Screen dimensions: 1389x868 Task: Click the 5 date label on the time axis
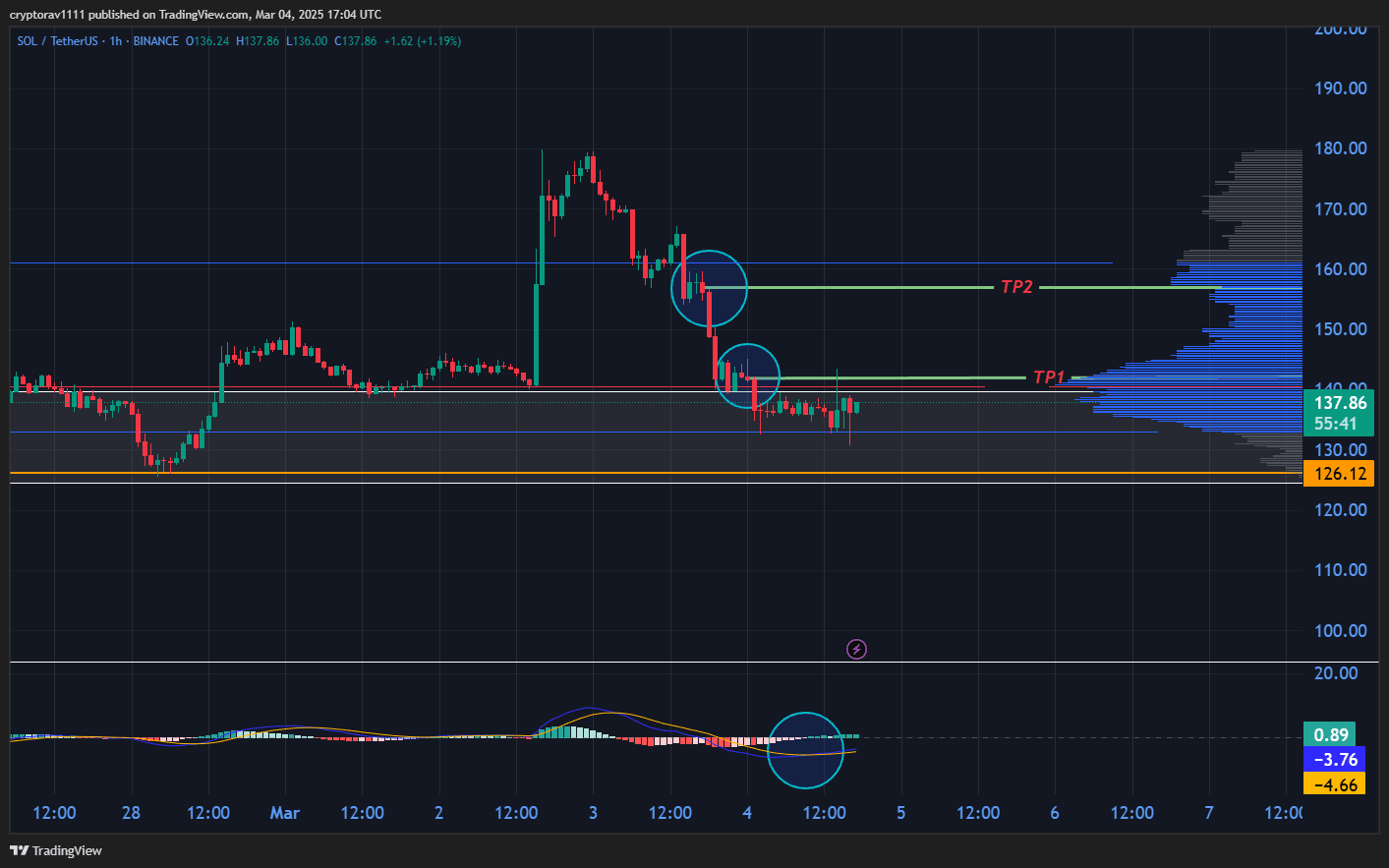click(x=901, y=813)
